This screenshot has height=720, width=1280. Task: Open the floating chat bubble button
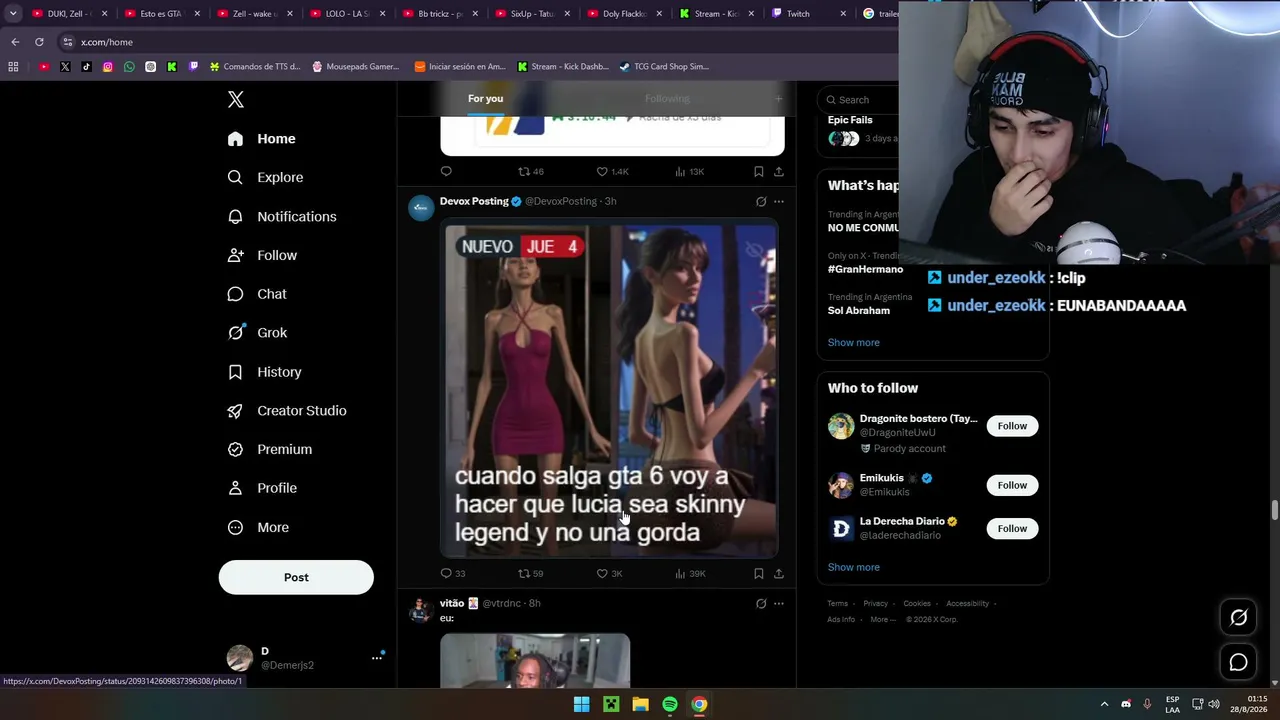1238,662
